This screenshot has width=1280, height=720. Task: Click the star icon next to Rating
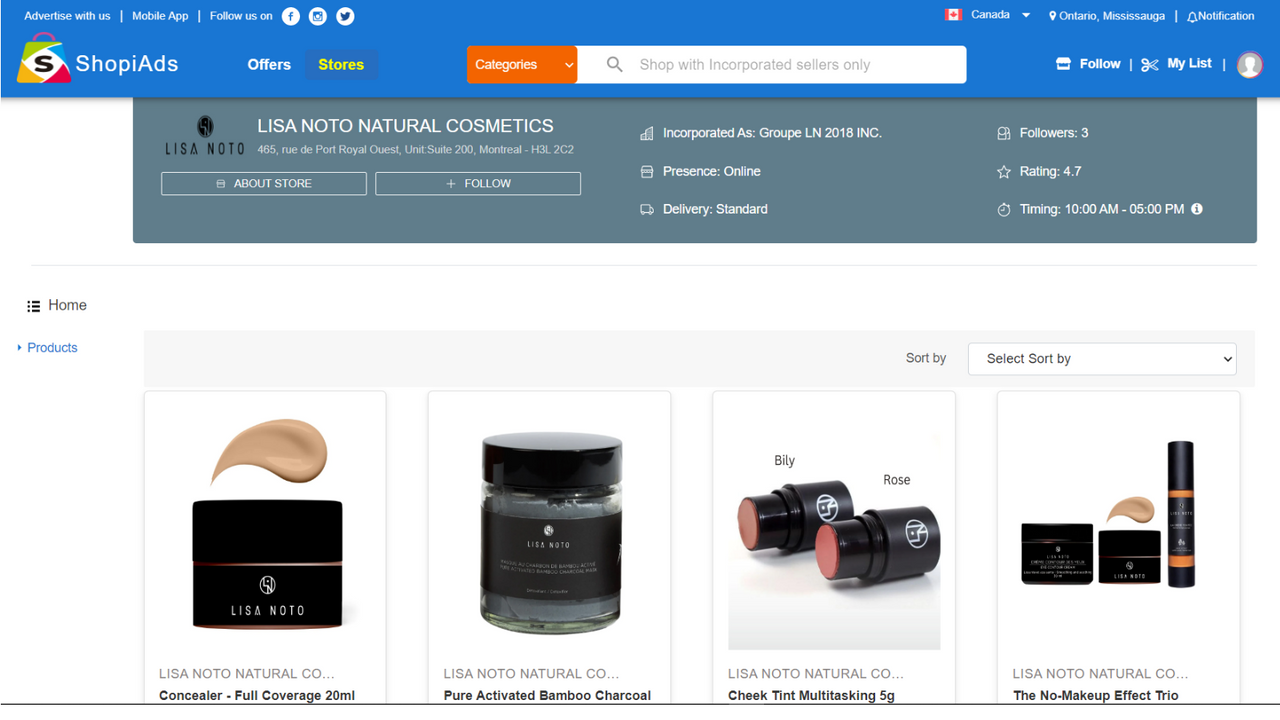pyautogui.click(x=1004, y=172)
